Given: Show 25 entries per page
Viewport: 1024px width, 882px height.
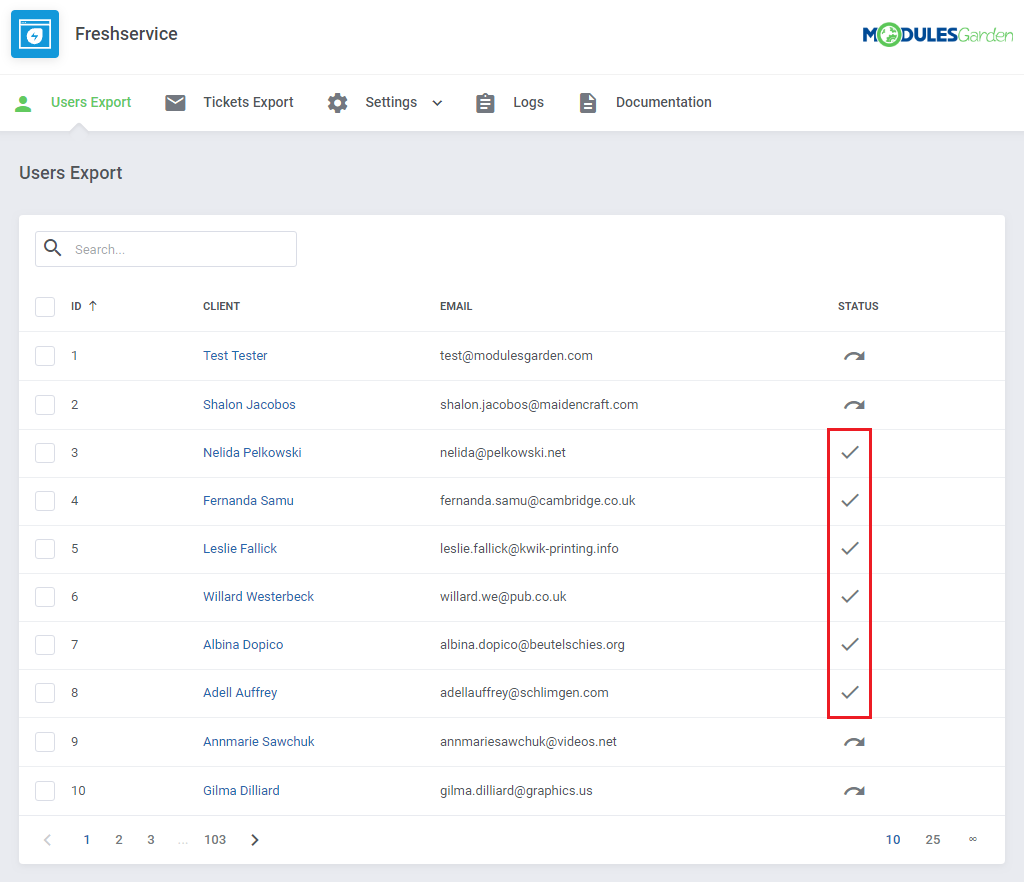Looking at the screenshot, I should coord(933,840).
